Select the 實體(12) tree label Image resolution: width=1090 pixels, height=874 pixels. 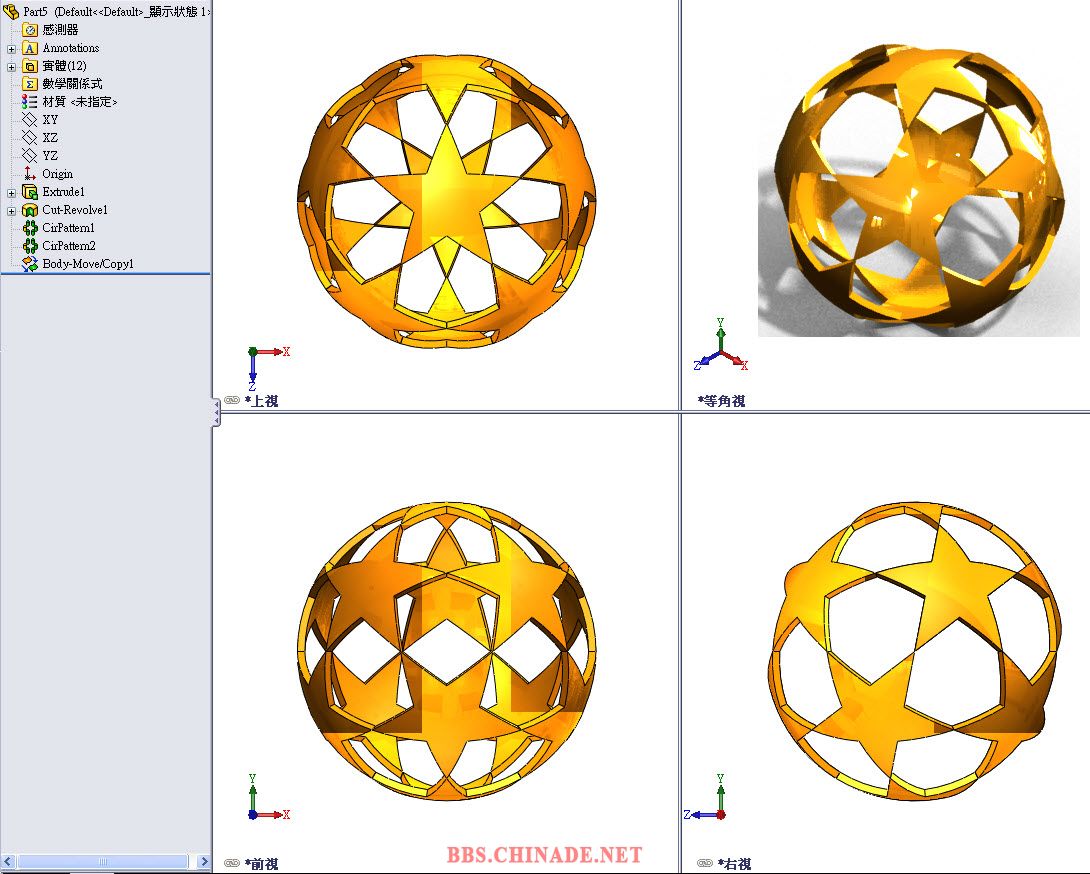coord(65,66)
